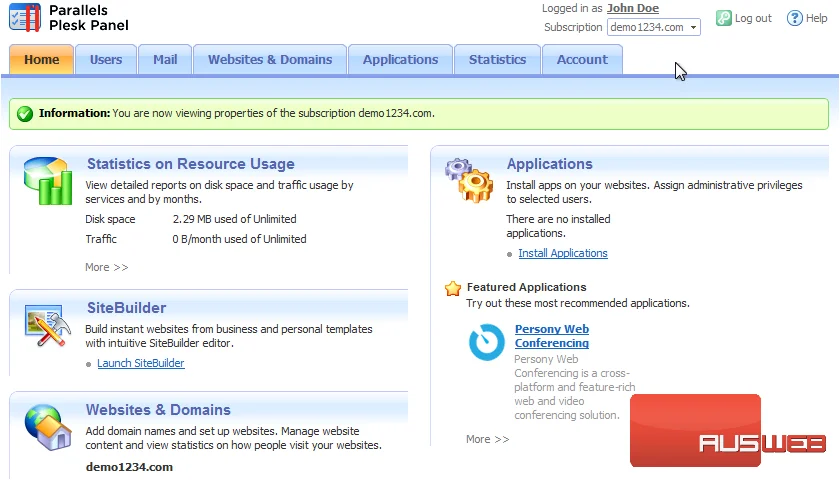Open the Users tab
The width and height of the screenshot is (840, 480).
pos(106,59)
